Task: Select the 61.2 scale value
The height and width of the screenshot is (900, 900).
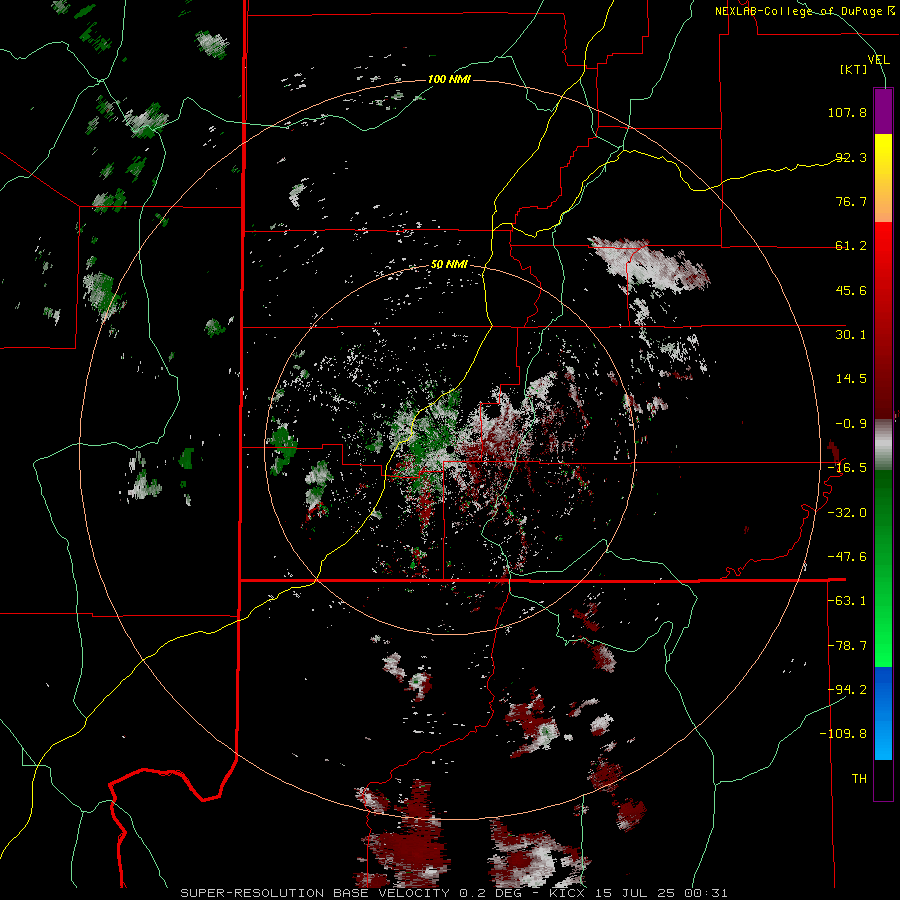Action: pyautogui.click(x=851, y=246)
